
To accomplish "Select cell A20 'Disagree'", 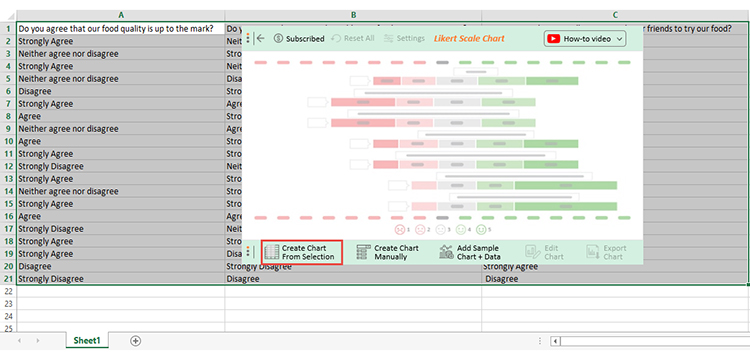I will click(121, 266).
